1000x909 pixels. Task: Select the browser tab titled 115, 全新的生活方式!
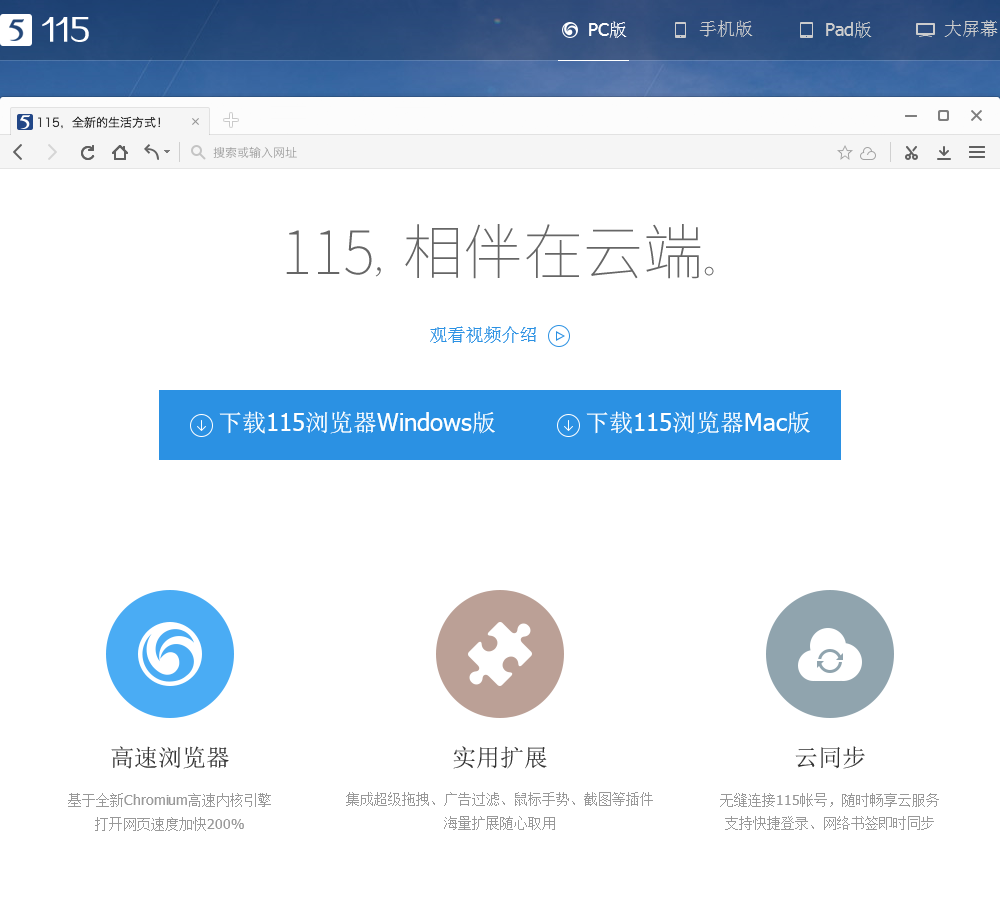[x=110, y=121]
